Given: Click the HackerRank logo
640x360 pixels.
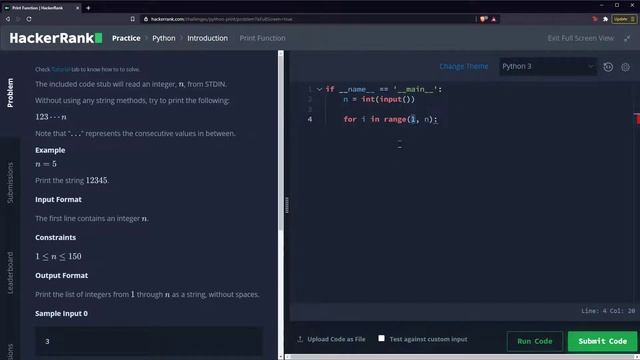Looking at the screenshot, I should 56,38.
